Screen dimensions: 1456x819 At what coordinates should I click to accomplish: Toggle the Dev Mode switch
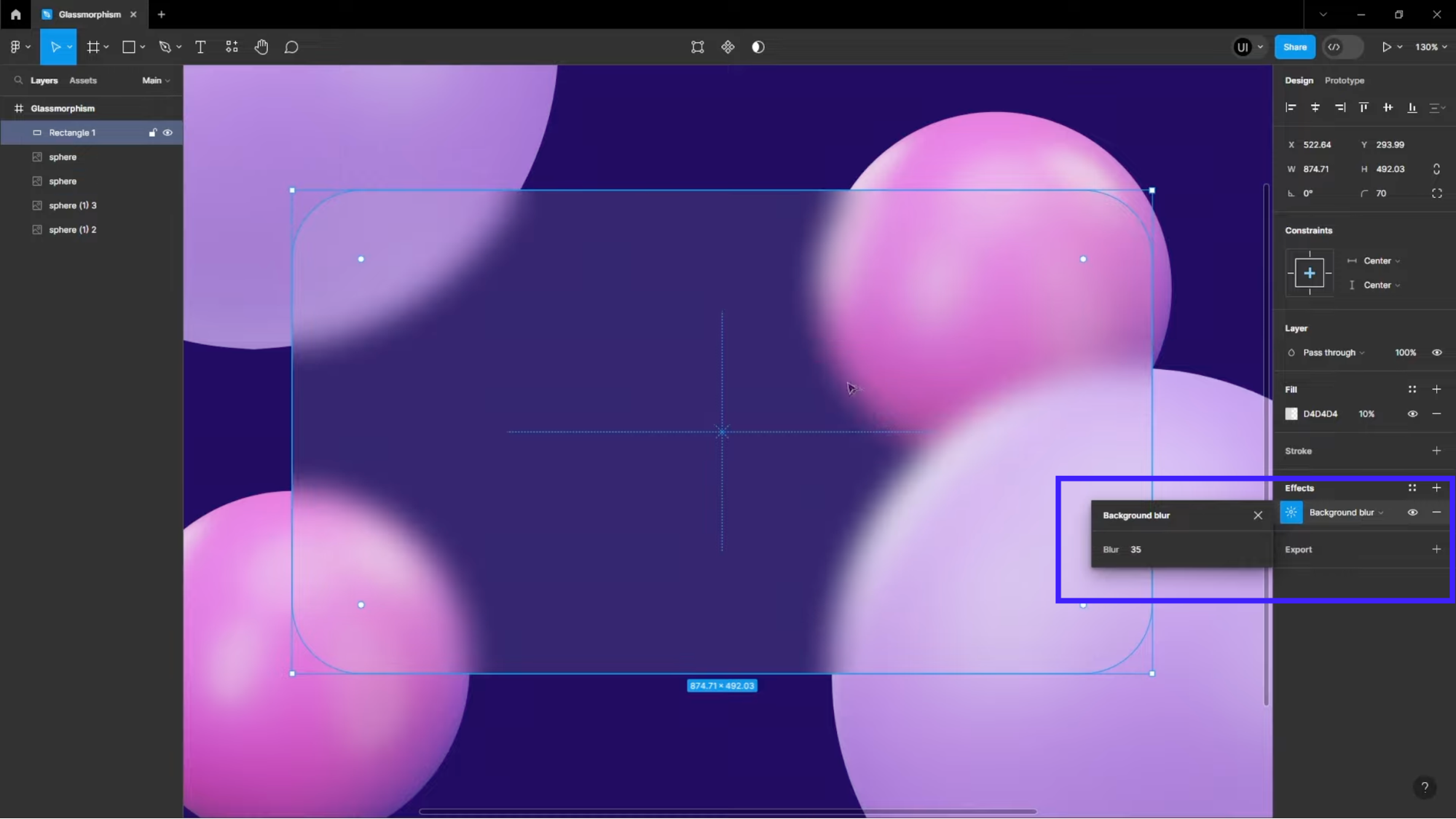pyautogui.click(x=1342, y=47)
